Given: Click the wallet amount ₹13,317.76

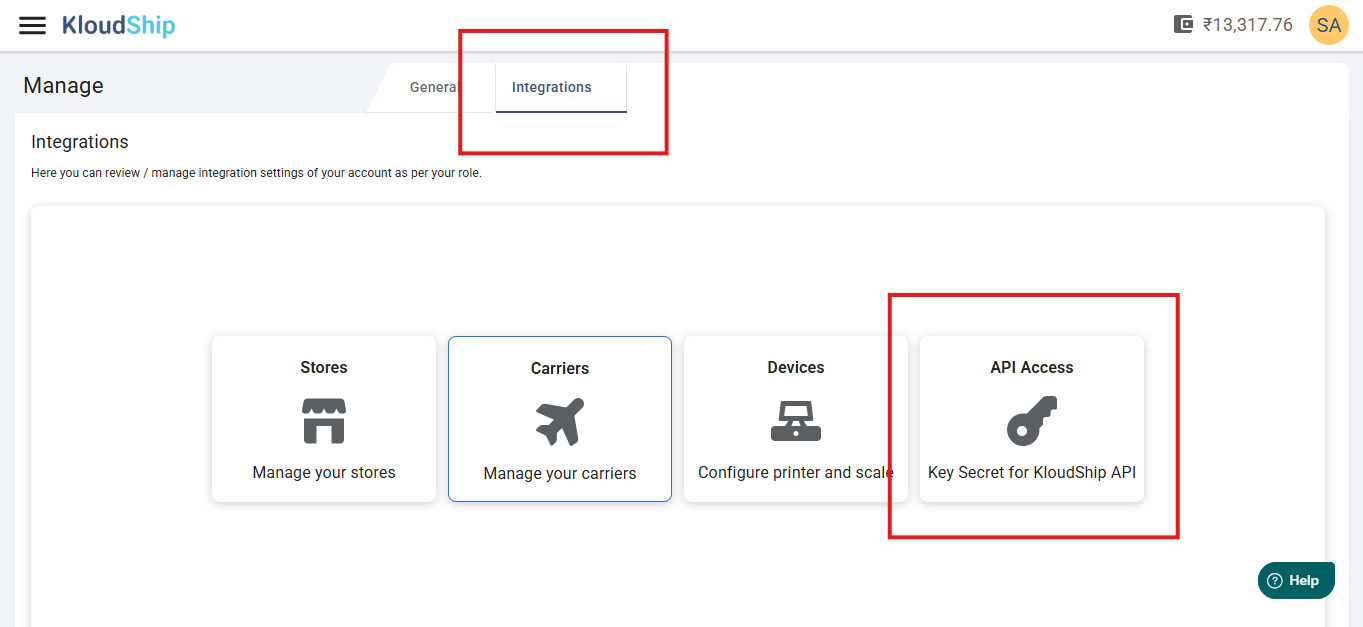Looking at the screenshot, I should tap(1247, 25).
